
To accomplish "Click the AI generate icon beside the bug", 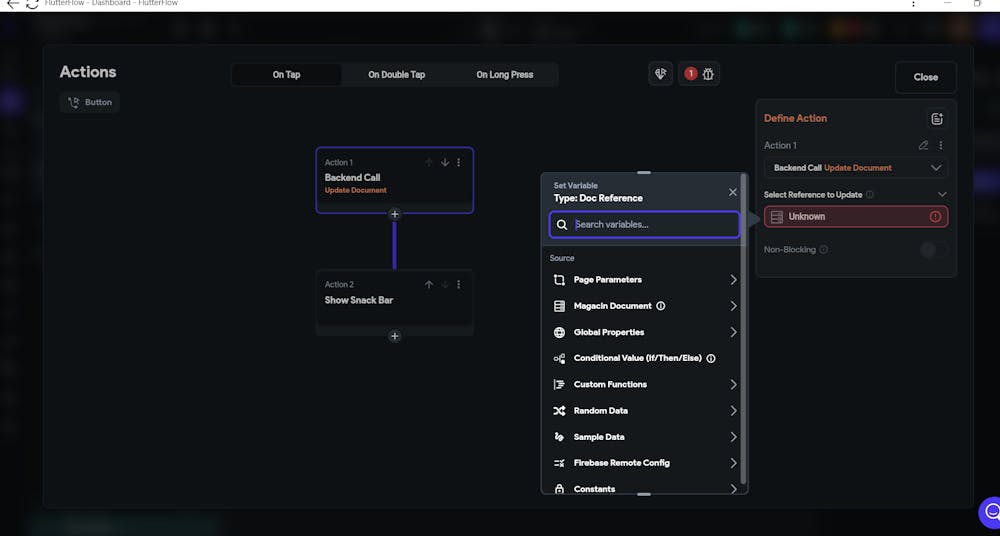I will (x=661, y=74).
